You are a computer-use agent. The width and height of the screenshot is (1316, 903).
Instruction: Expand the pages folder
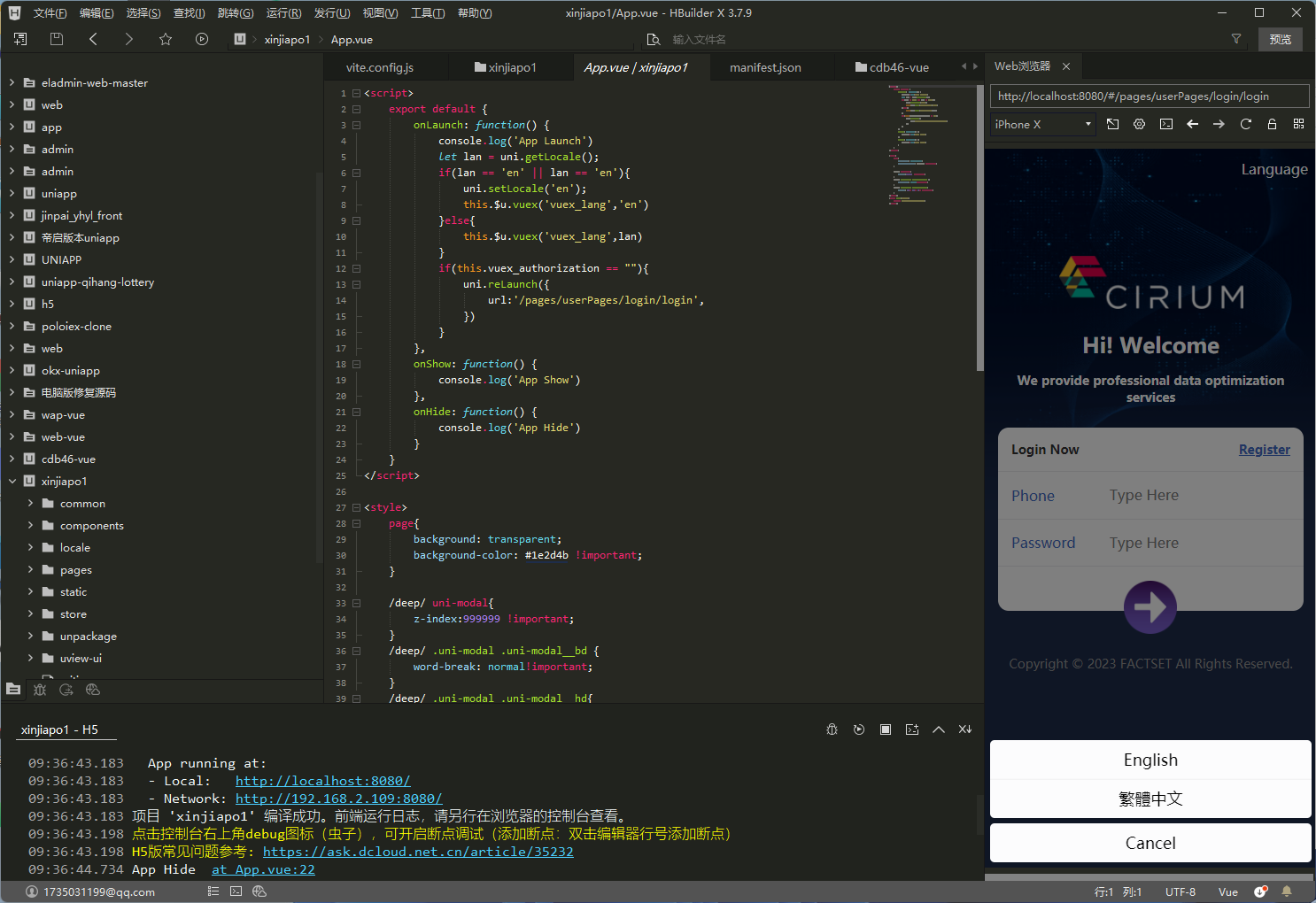(x=30, y=570)
